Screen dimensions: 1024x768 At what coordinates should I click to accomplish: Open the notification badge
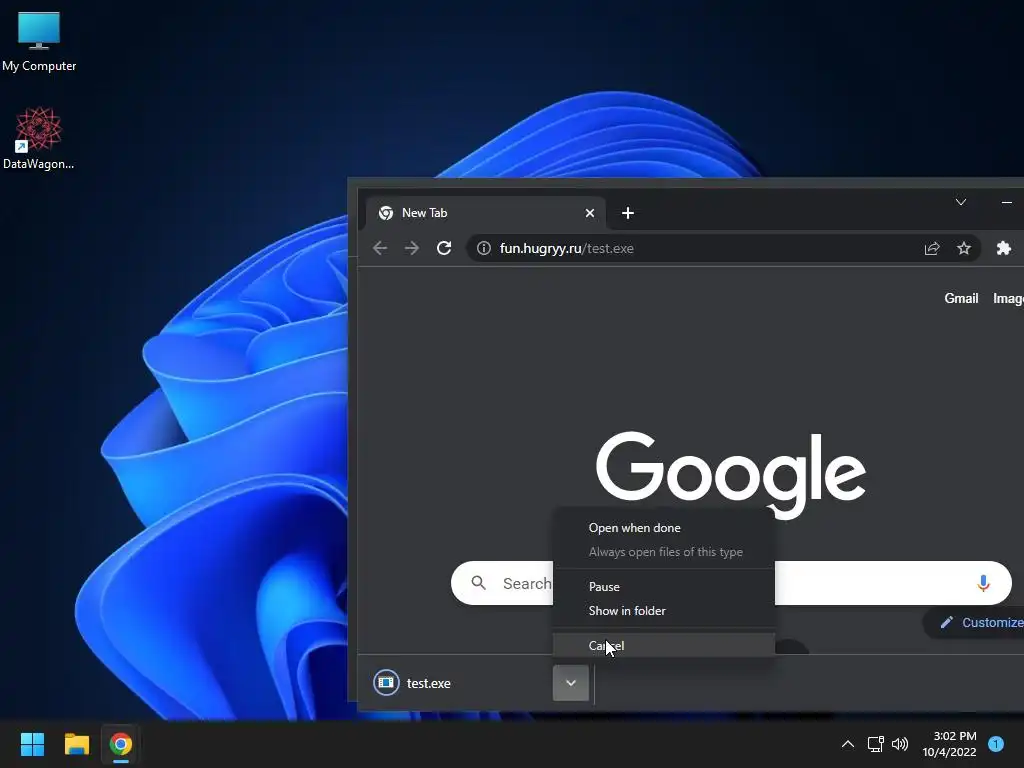click(x=996, y=744)
